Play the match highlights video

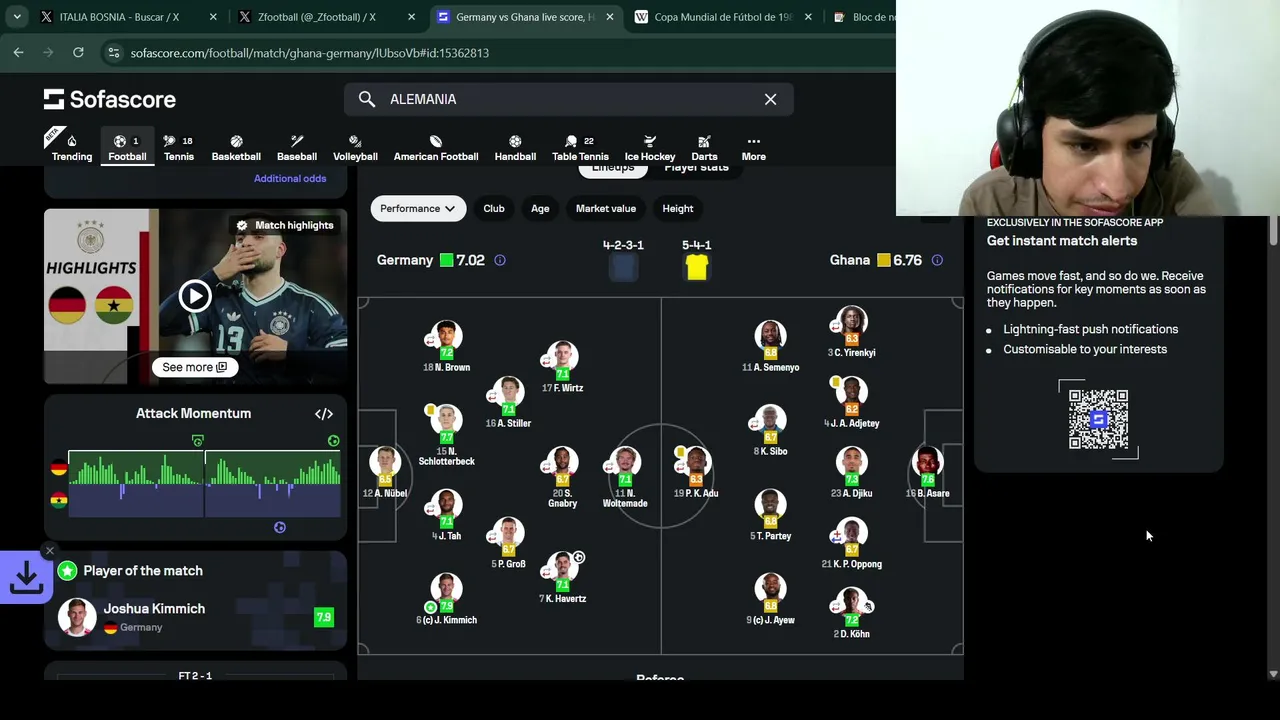click(195, 296)
